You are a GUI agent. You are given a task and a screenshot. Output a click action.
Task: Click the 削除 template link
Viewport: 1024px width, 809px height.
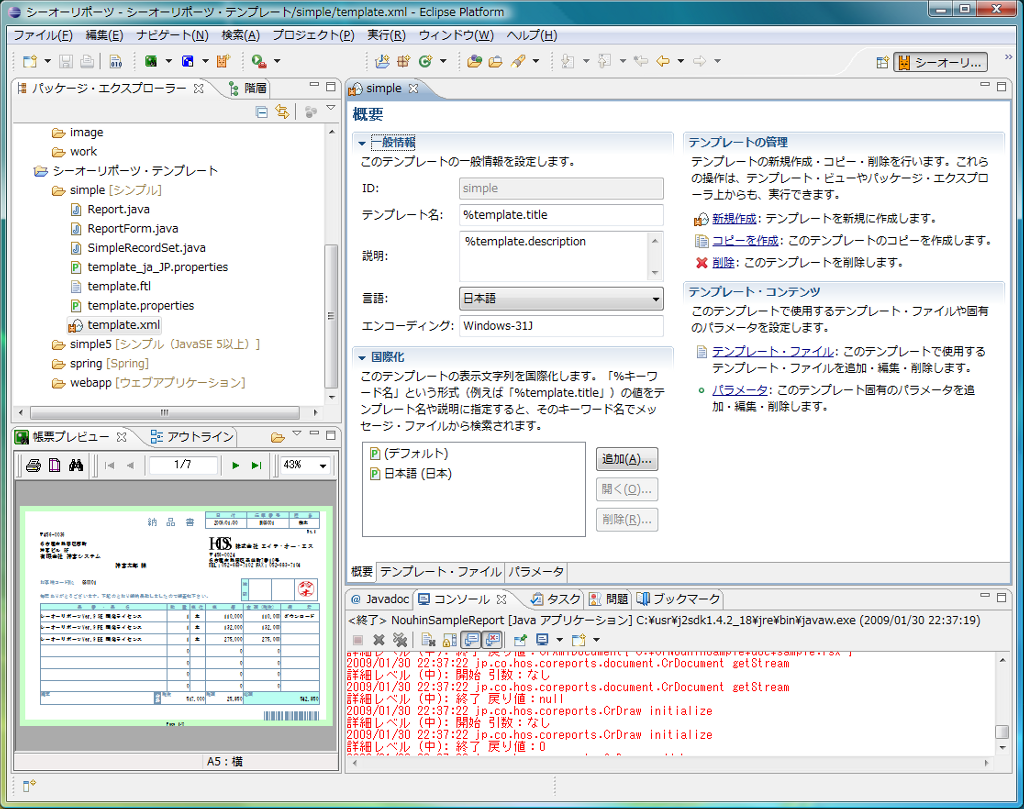pos(724,262)
